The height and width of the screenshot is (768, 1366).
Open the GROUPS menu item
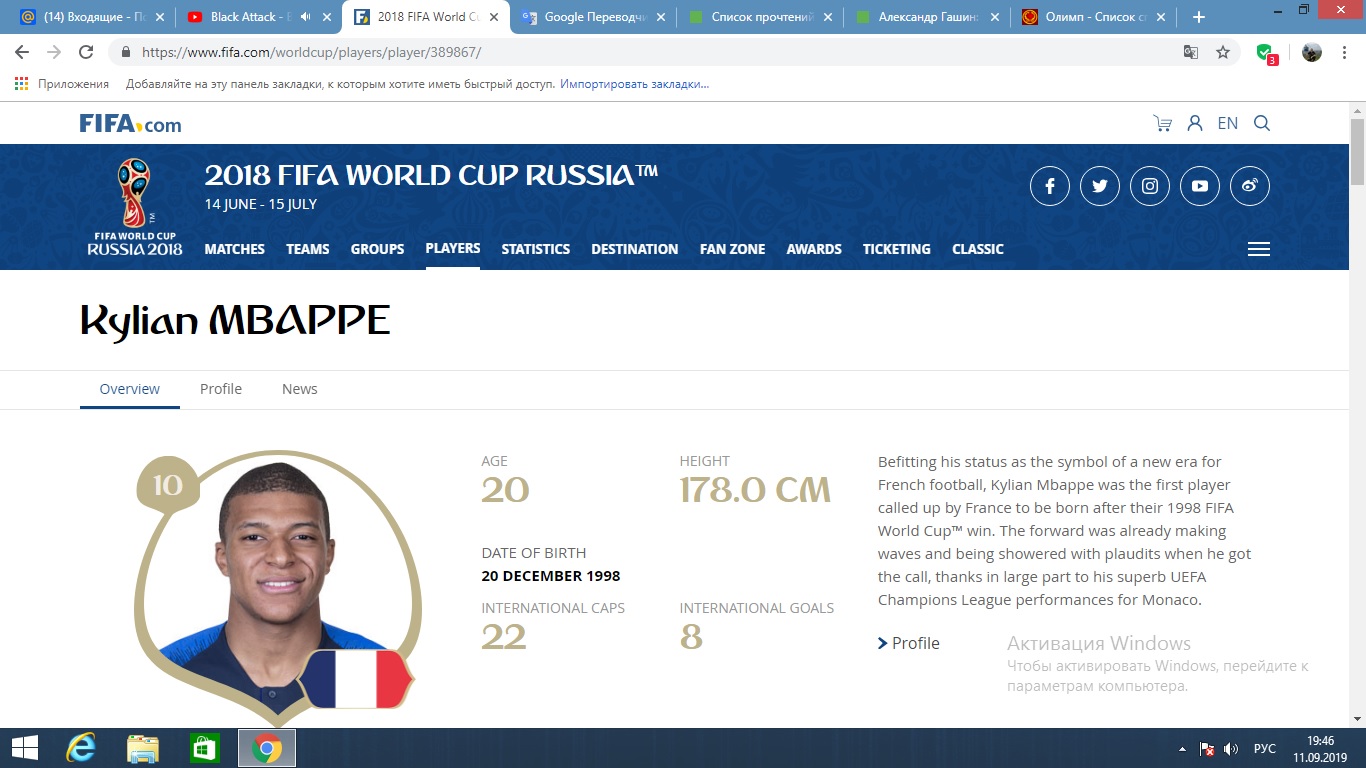(378, 249)
